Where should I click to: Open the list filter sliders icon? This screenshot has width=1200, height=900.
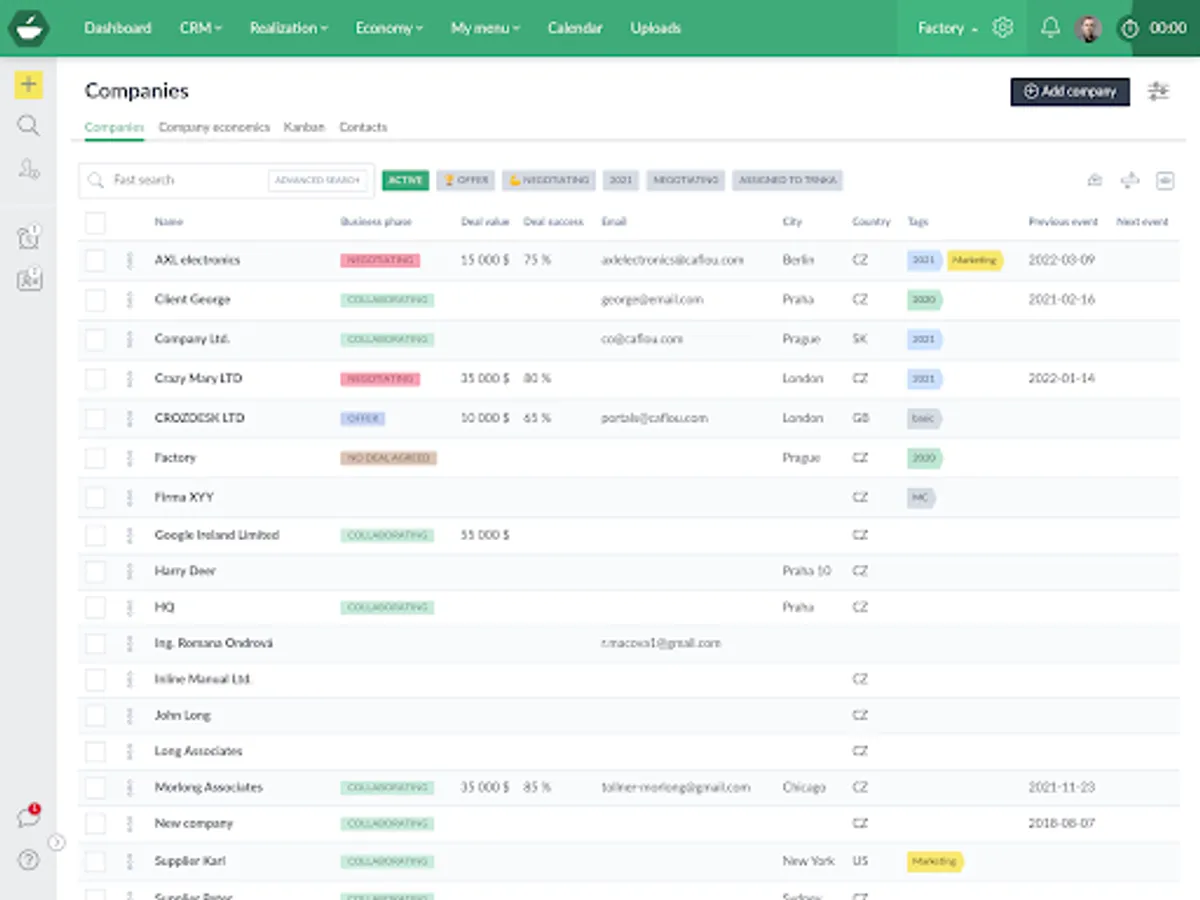(1158, 91)
